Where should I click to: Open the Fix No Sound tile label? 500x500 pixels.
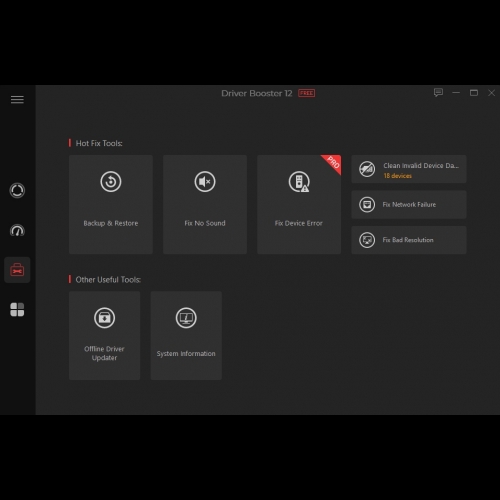click(205, 223)
